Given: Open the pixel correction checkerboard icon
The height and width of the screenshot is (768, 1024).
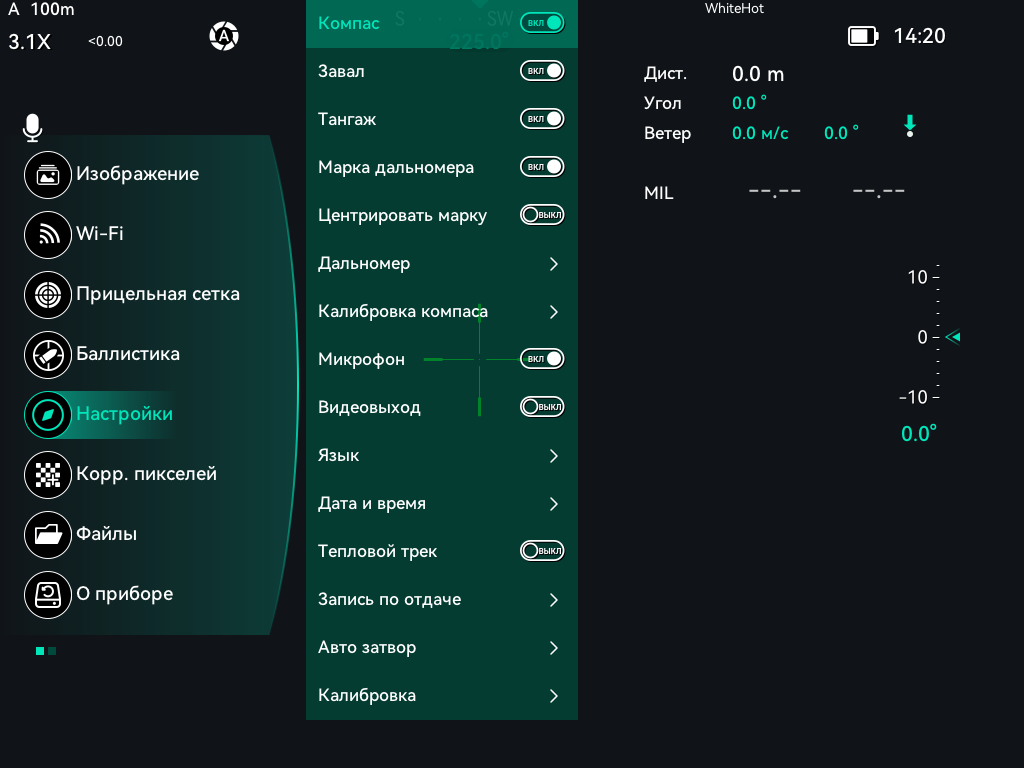Looking at the screenshot, I should pyautogui.click(x=48, y=475).
